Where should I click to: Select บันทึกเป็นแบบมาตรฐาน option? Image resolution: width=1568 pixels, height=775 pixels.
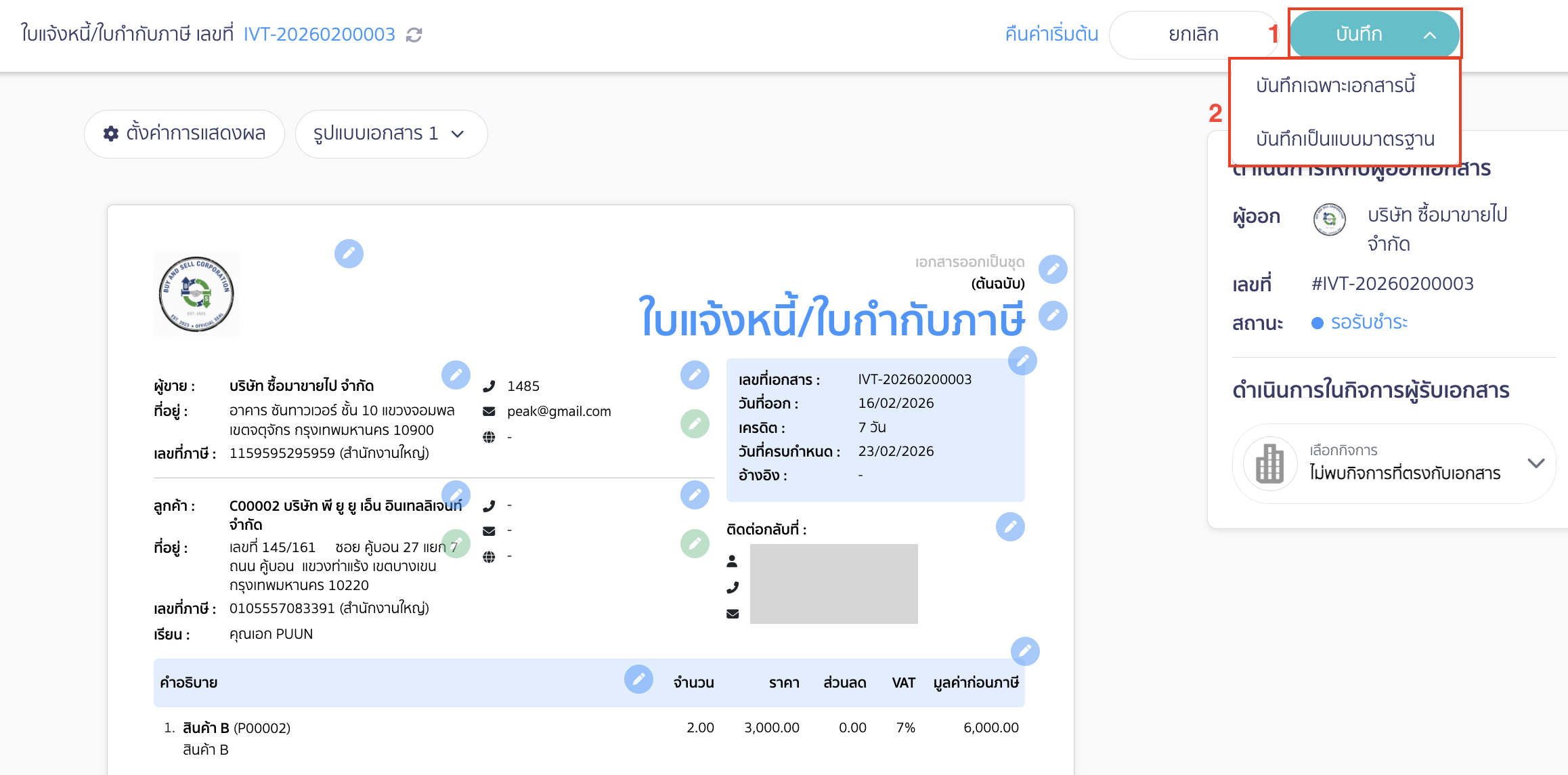point(1345,139)
